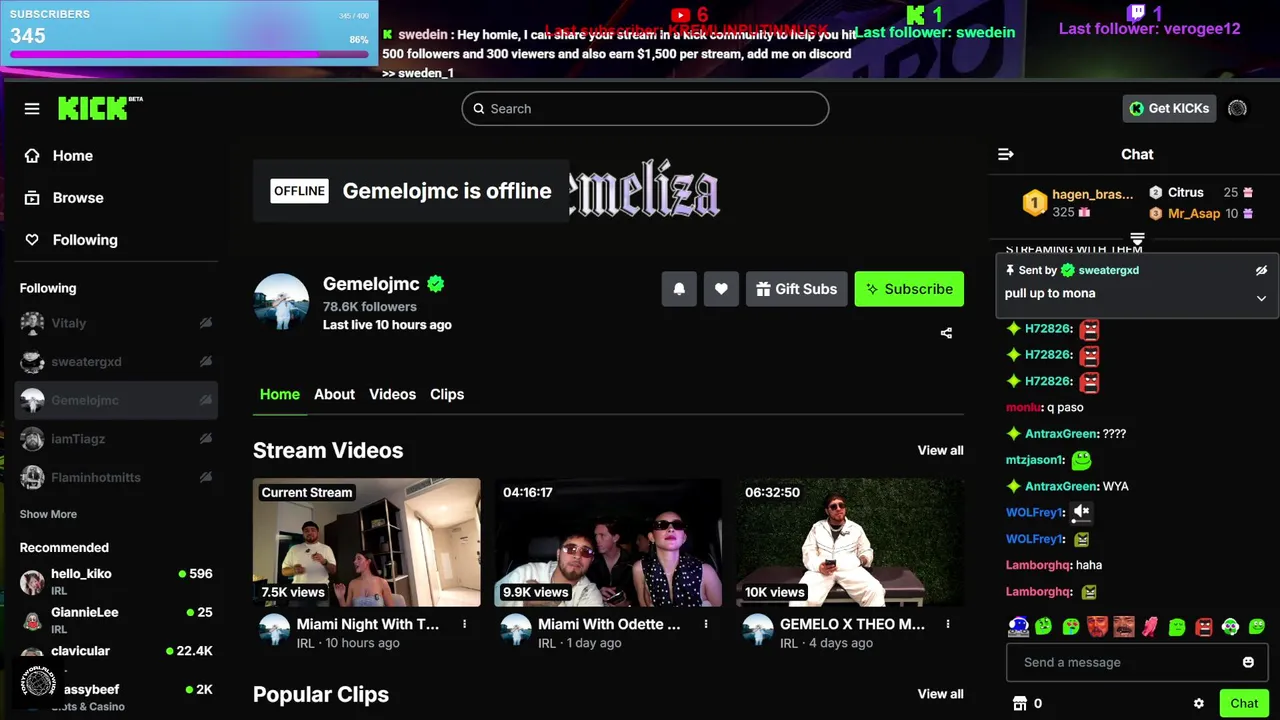Click the Browse sidebar icon
This screenshot has height=720, width=1280.
(x=32, y=198)
